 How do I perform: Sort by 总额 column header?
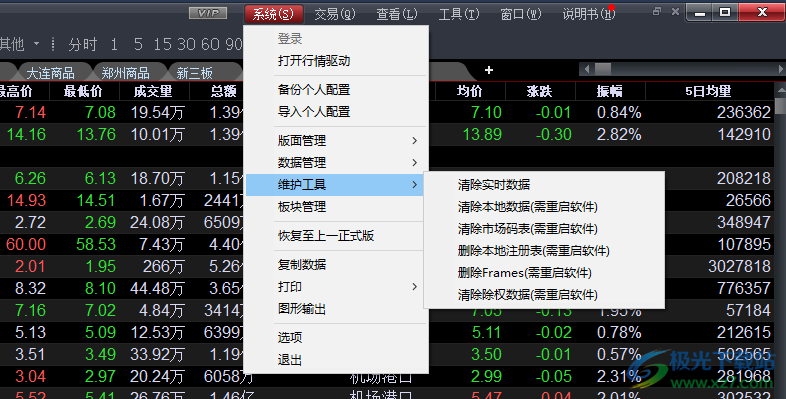coord(224,91)
